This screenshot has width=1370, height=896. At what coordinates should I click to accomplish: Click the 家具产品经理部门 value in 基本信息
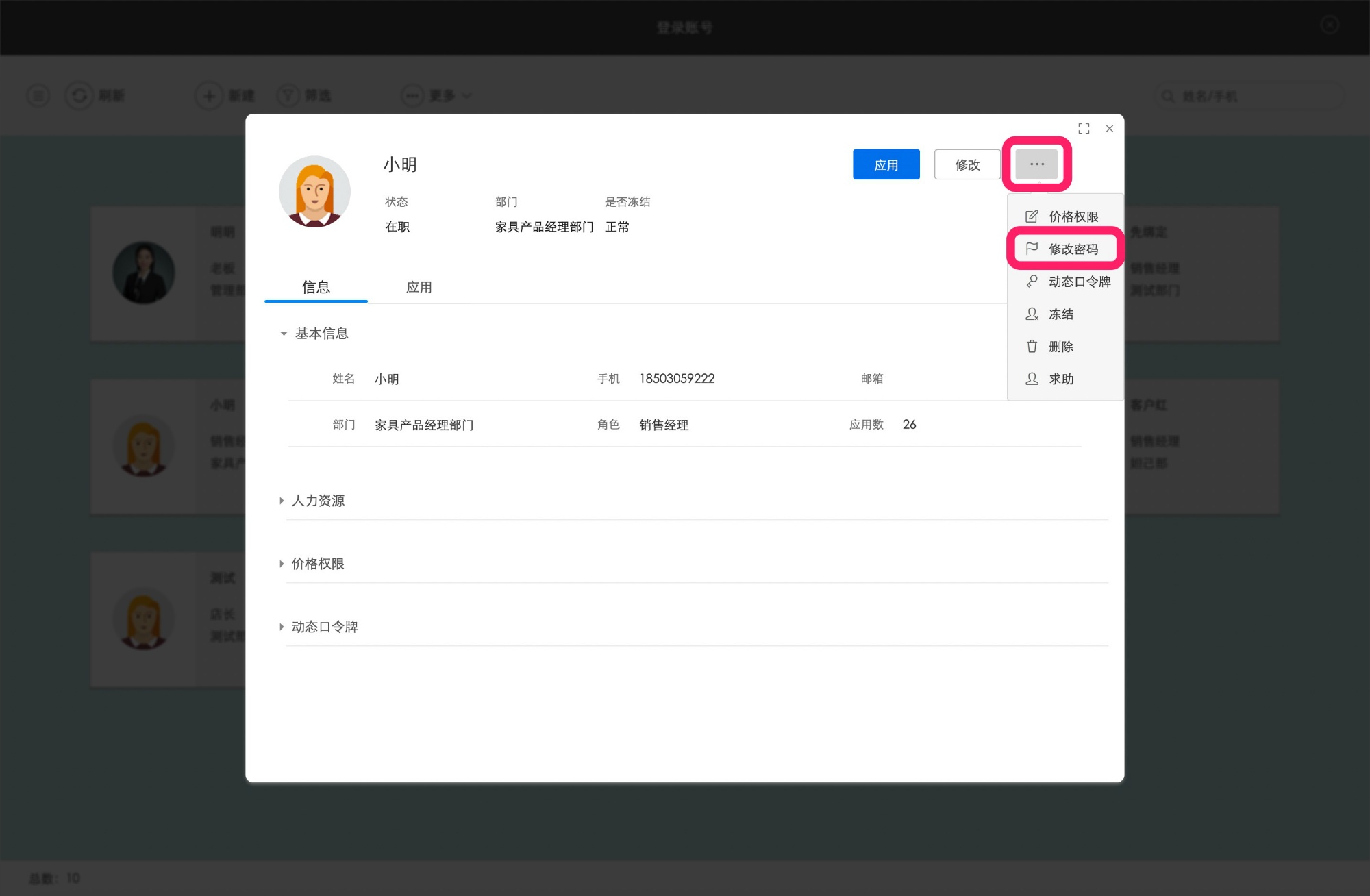[x=424, y=425]
